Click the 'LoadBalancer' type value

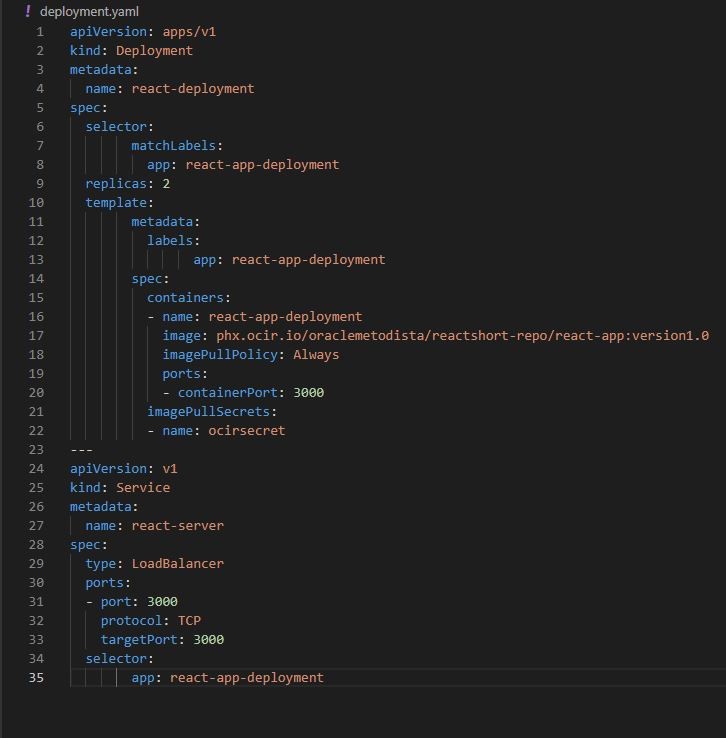coord(177,564)
